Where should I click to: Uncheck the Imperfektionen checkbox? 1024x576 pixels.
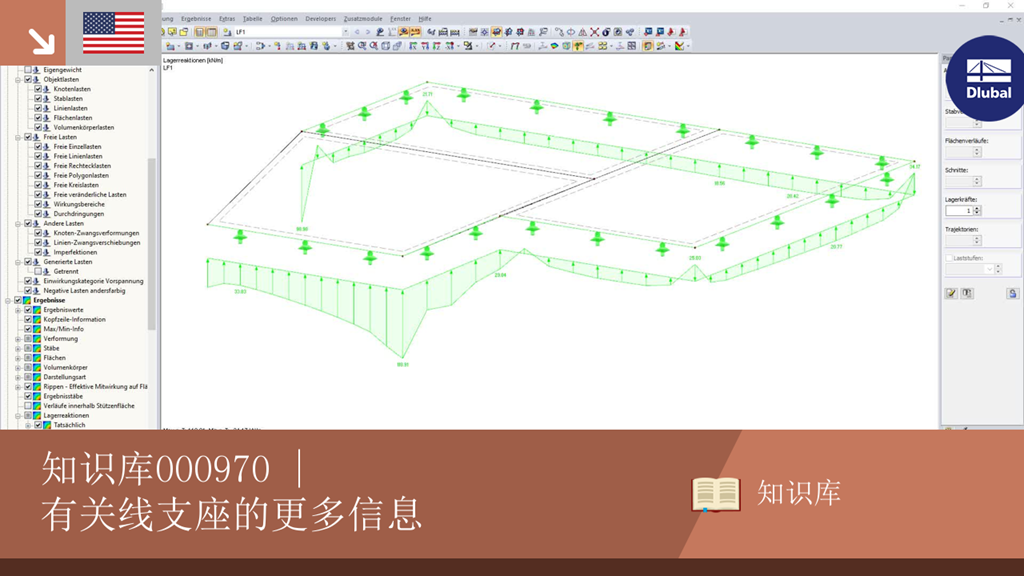coord(38,252)
